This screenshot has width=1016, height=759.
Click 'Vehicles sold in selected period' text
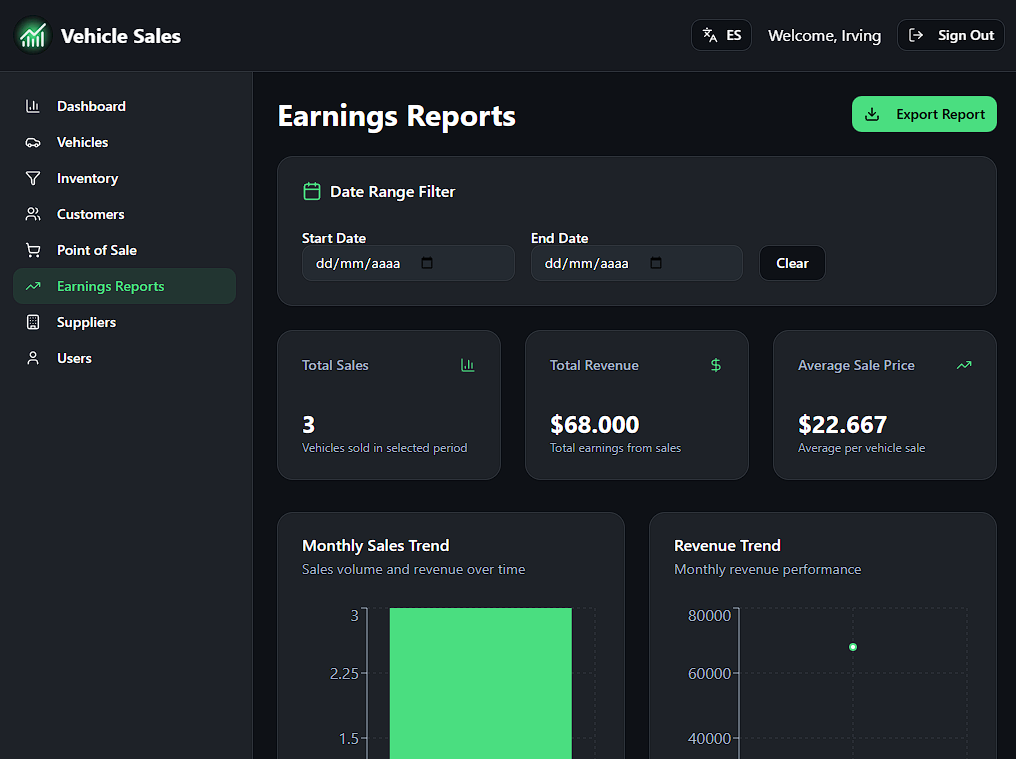click(384, 448)
